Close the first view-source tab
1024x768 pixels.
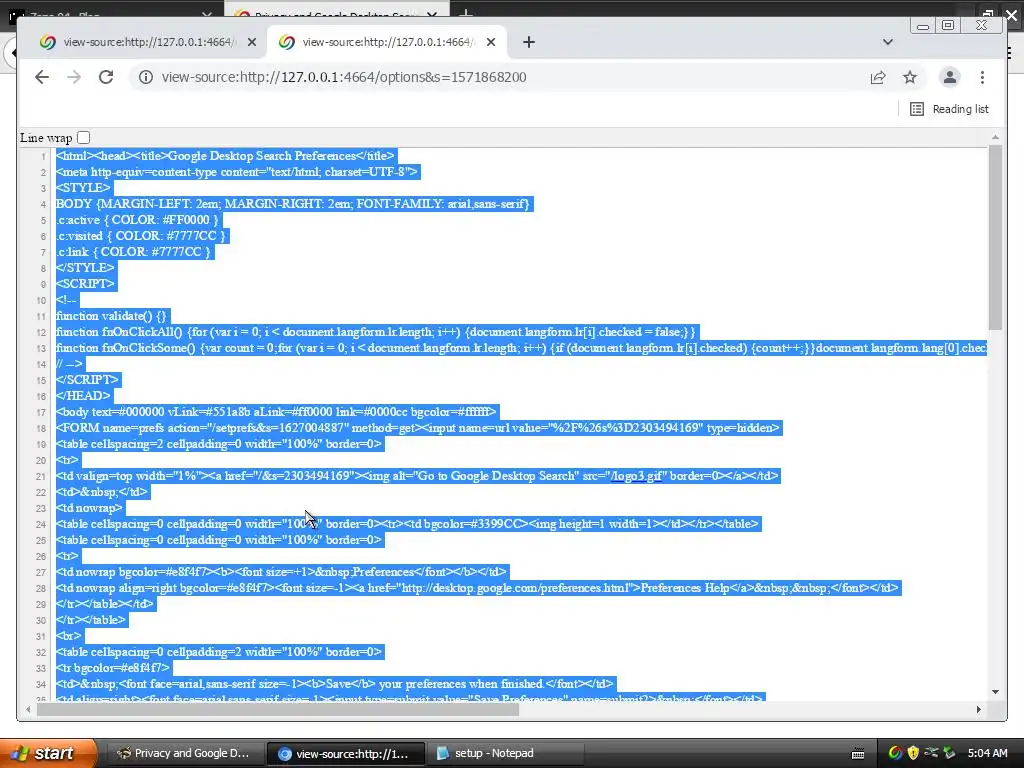point(252,42)
